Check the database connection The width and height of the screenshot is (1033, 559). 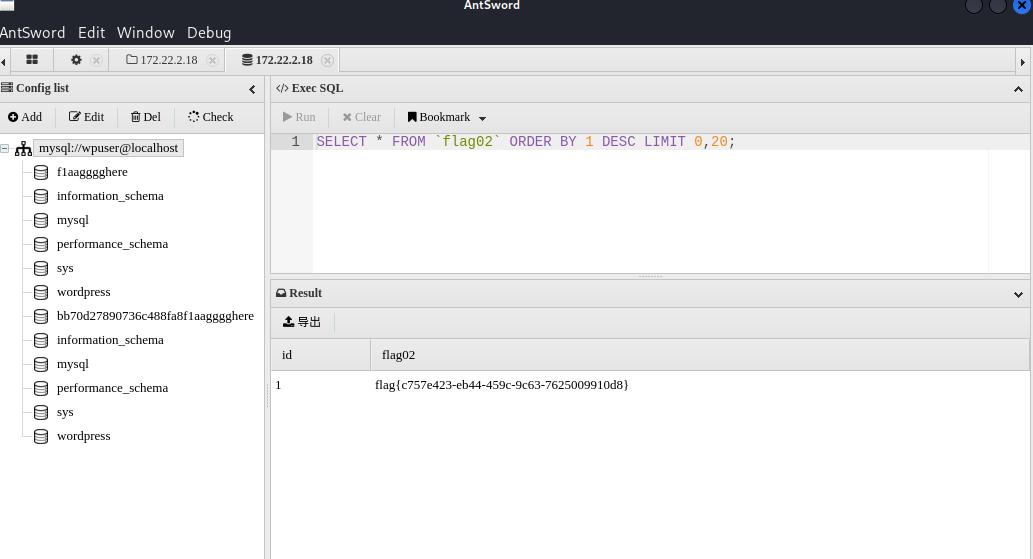(x=211, y=117)
